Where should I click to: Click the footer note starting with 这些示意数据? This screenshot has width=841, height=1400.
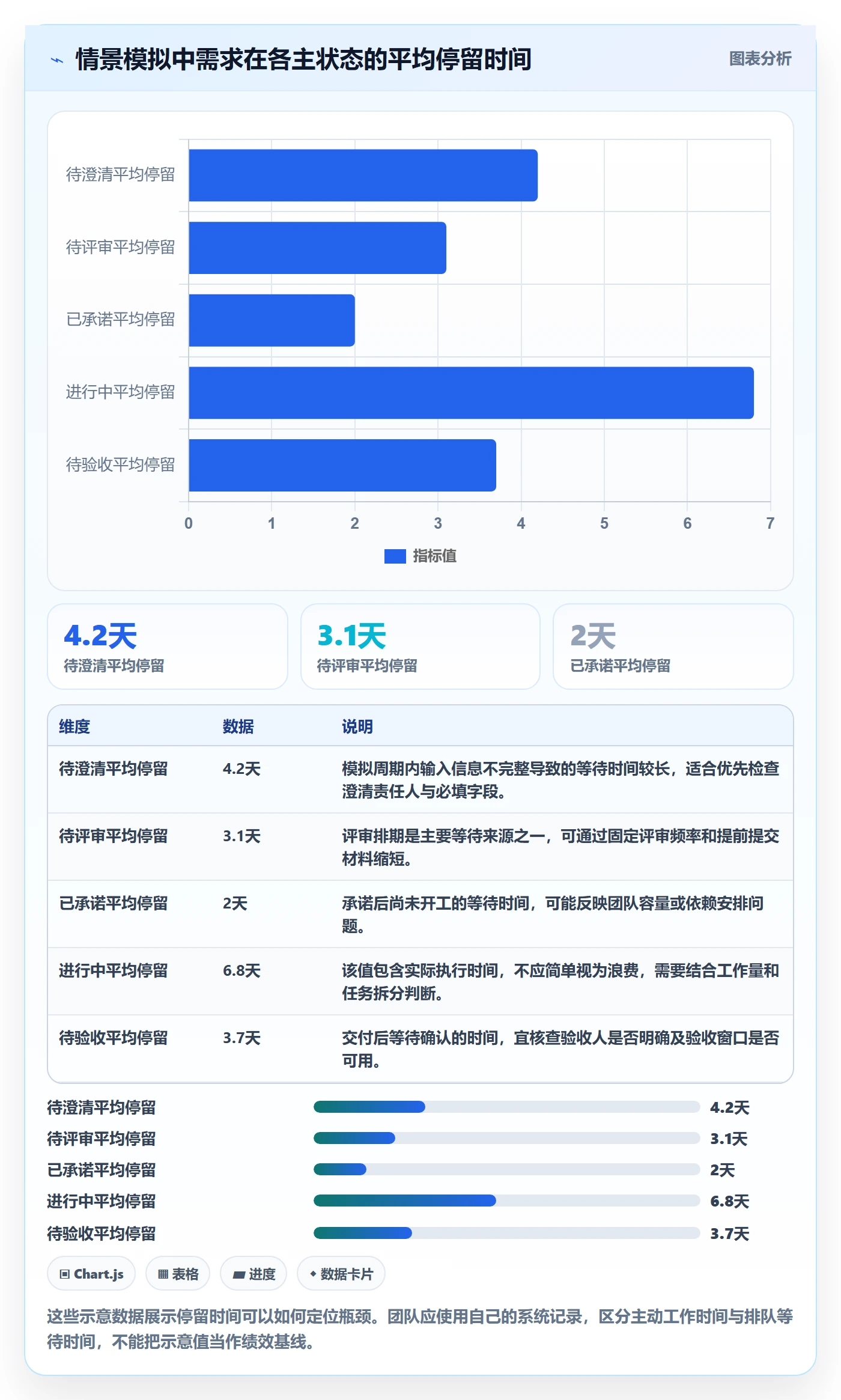(420, 1329)
